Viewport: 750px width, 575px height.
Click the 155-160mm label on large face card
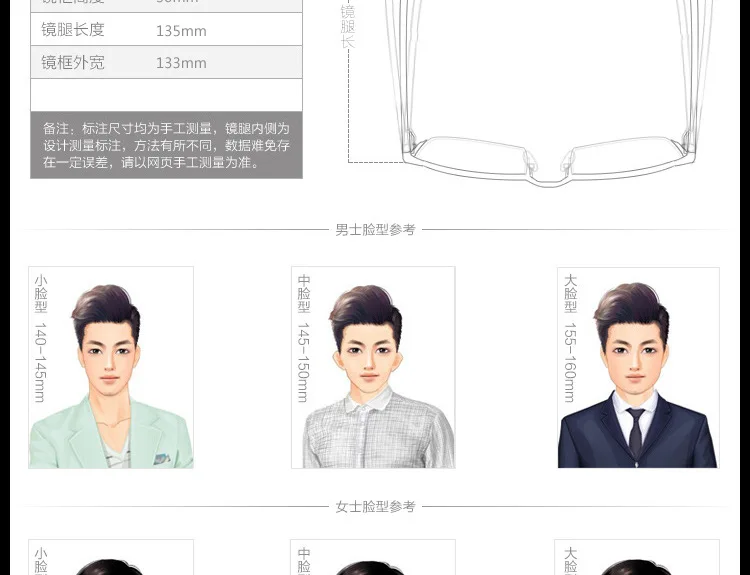(570, 362)
